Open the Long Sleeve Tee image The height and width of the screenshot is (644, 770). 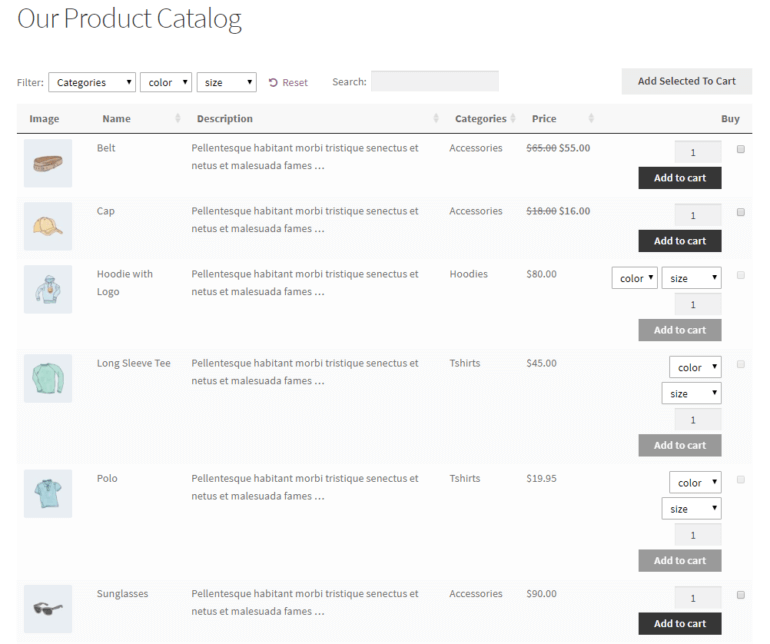[48, 378]
